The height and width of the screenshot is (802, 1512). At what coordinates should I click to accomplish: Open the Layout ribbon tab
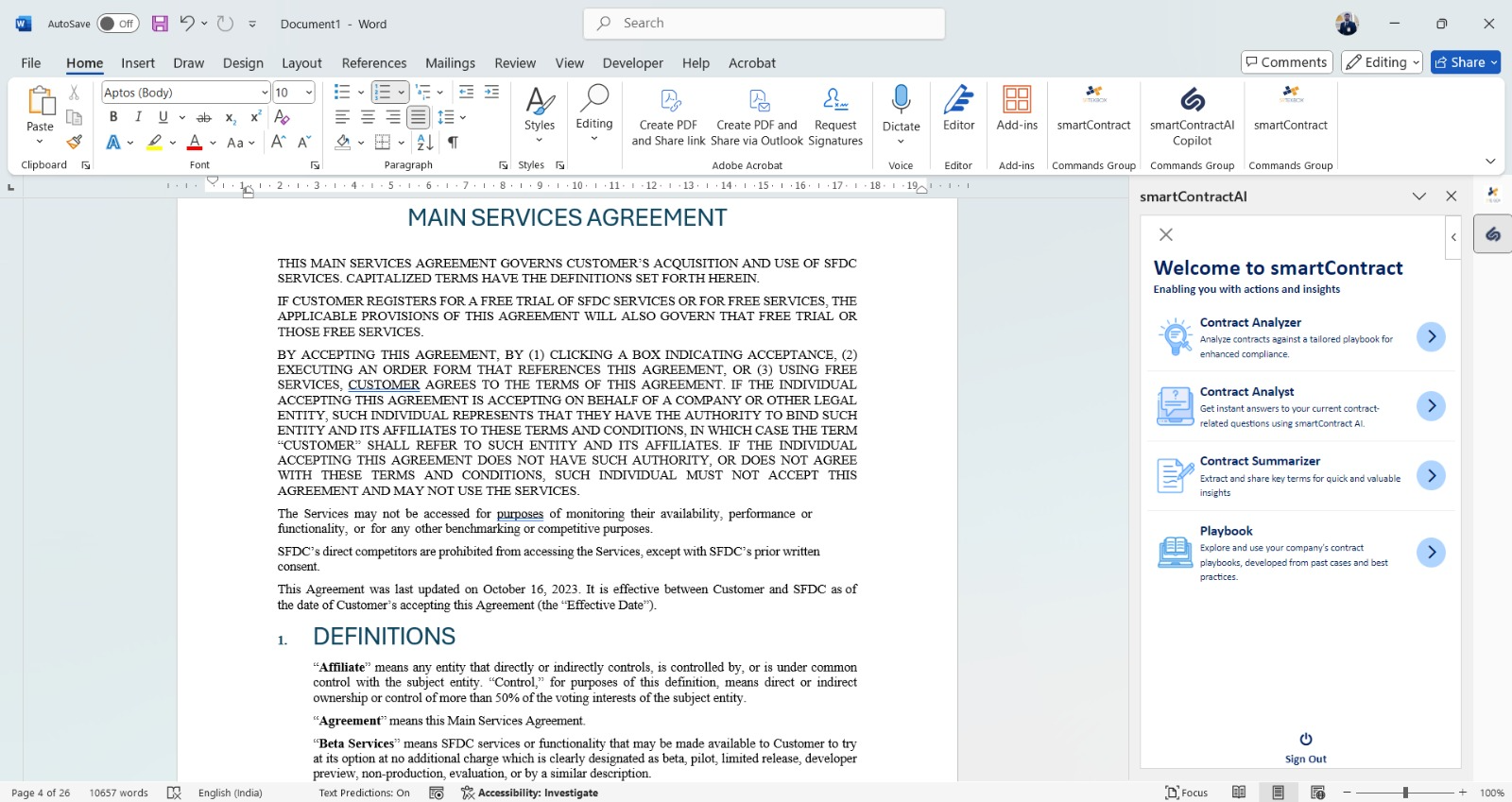click(301, 63)
